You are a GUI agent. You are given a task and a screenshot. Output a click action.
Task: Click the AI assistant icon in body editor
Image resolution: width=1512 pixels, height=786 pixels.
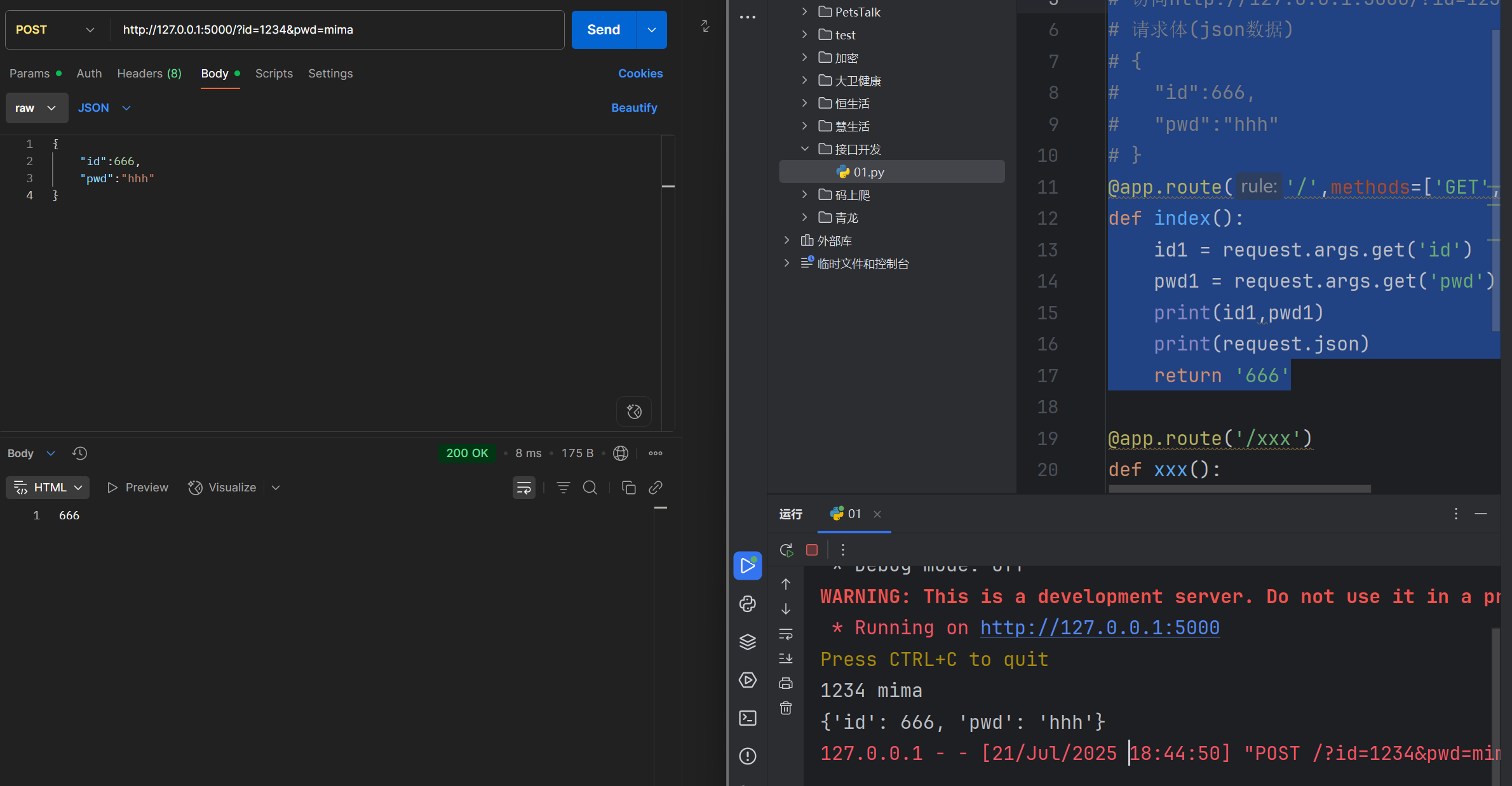coord(634,411)
